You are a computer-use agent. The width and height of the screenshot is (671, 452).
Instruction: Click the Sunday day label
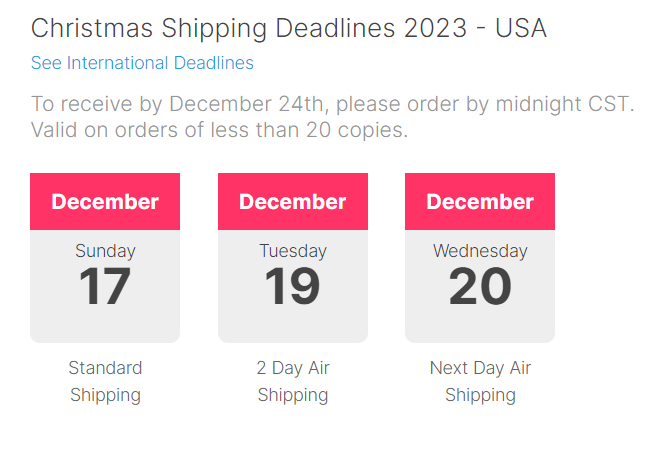click(105, 251)
